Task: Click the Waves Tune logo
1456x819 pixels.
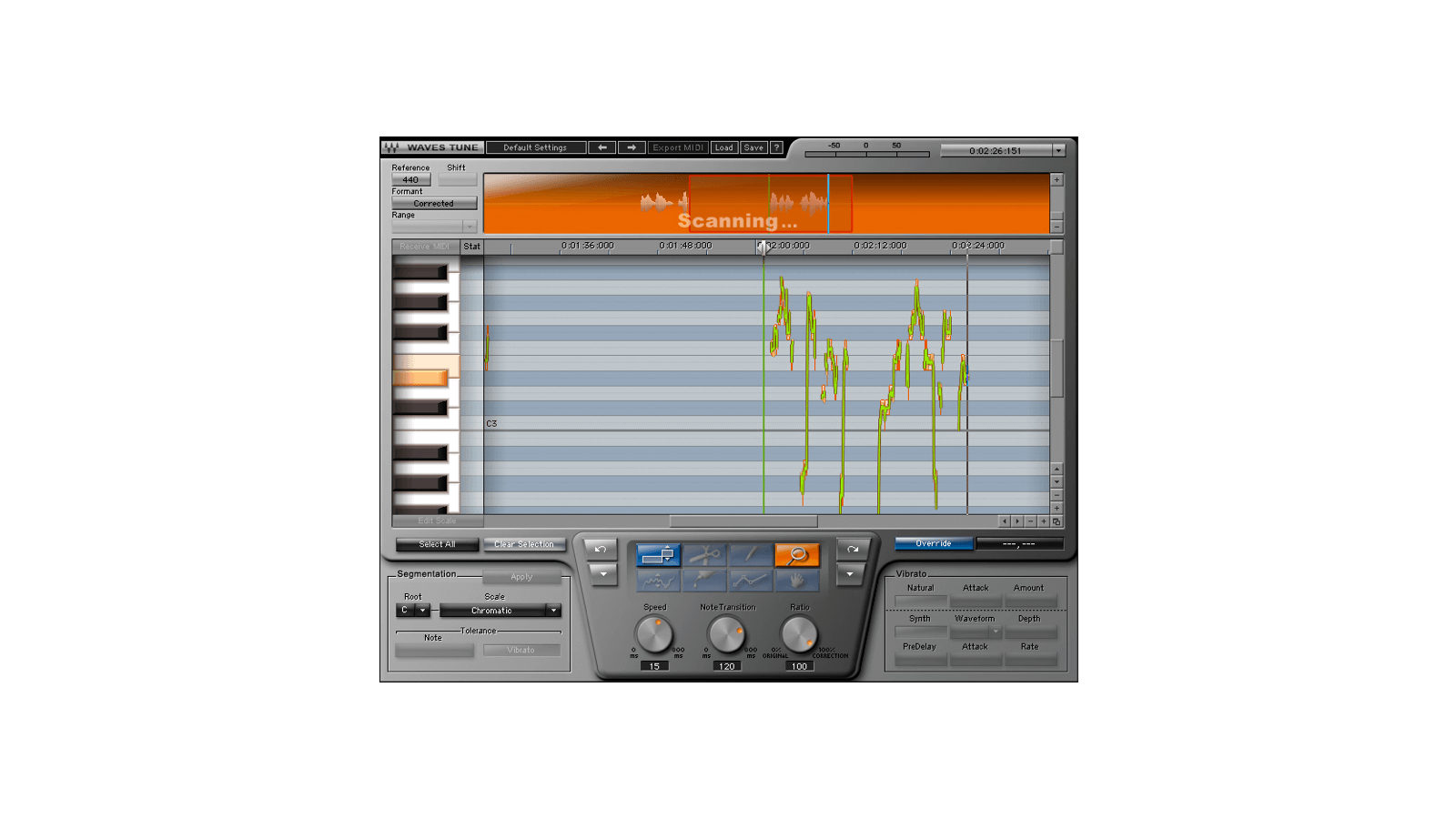Action: pyautogui.click(x=432, y=147)
